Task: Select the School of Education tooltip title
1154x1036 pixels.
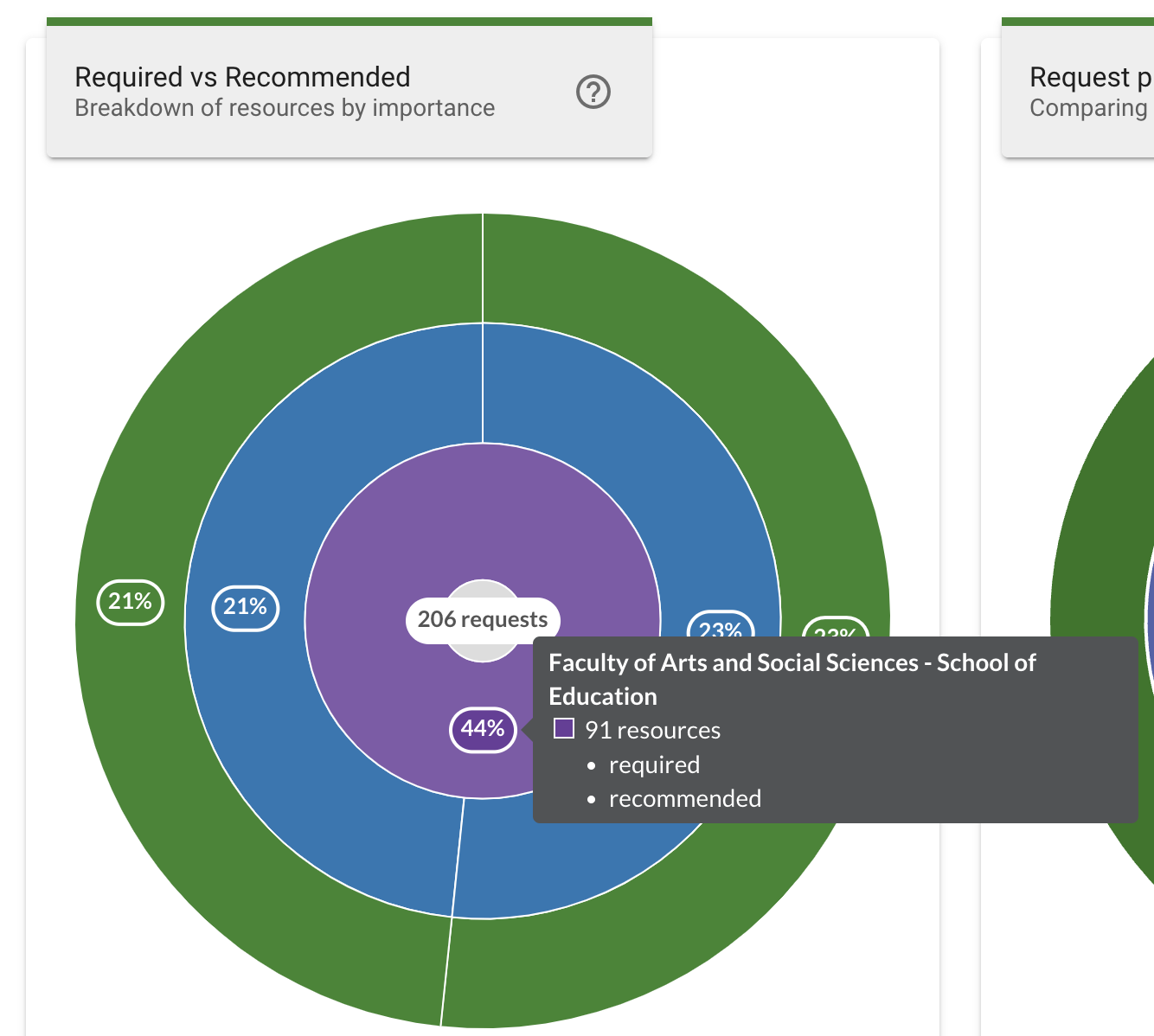Action: 791,680
